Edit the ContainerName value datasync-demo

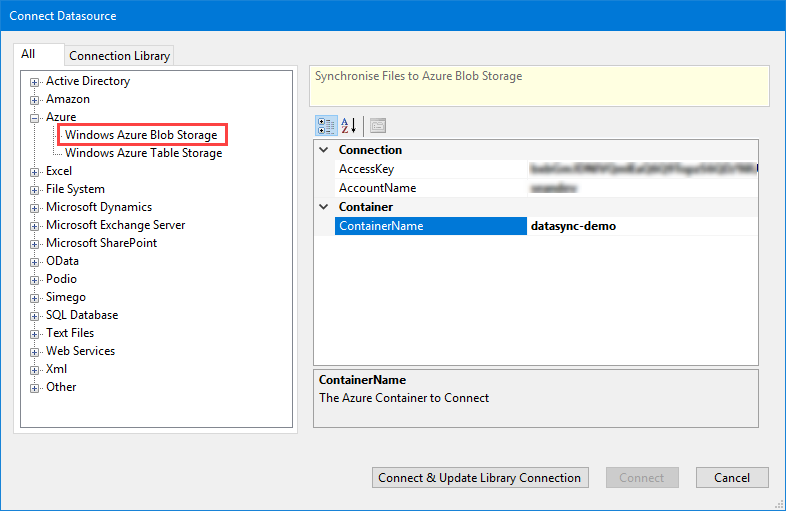(643, 226)
